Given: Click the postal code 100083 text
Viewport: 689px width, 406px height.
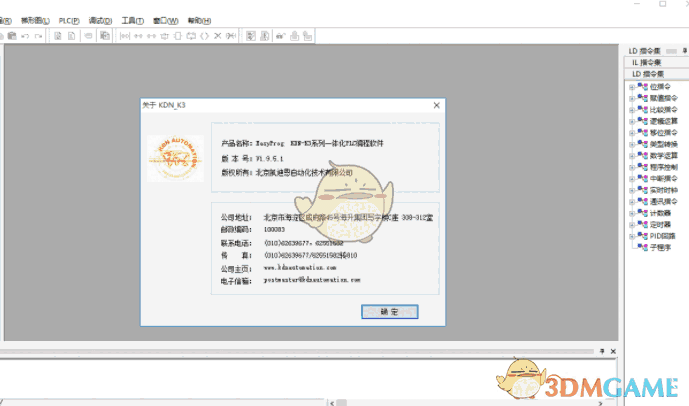Looking at the screenshot, I should coord(274,229).
